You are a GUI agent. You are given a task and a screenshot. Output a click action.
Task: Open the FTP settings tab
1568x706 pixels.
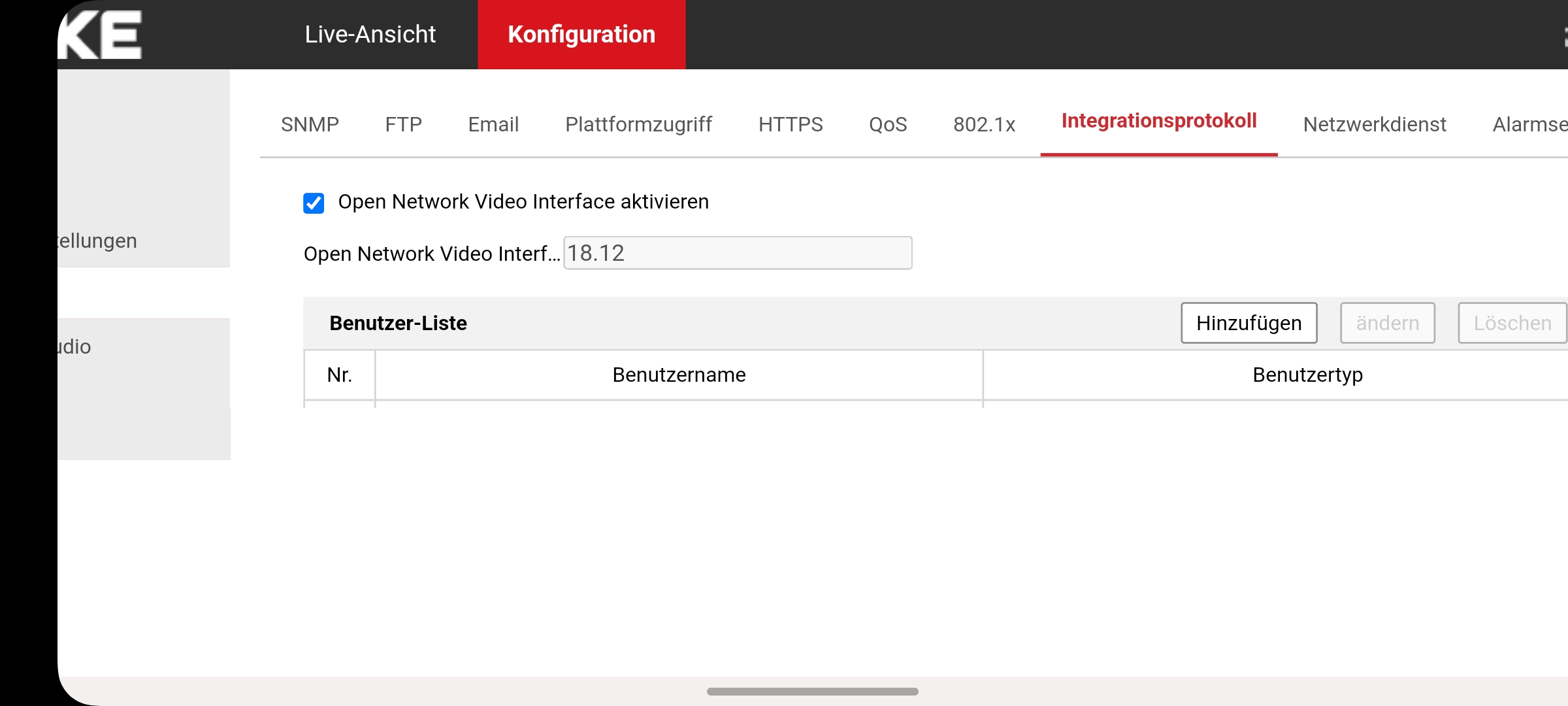(x=403, y=124)
